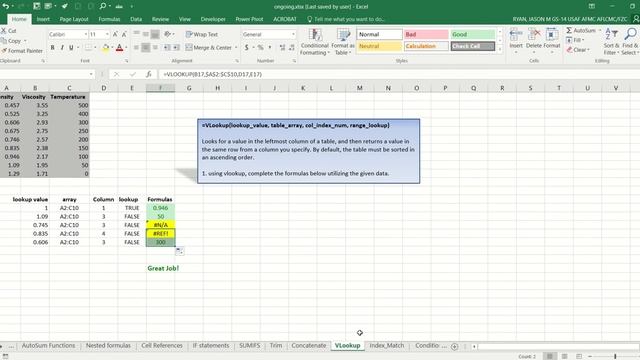This screenshot has width=640, height=360.
Task: Adjust the zoom slider in status bar
Action: [x=615, y=356]
